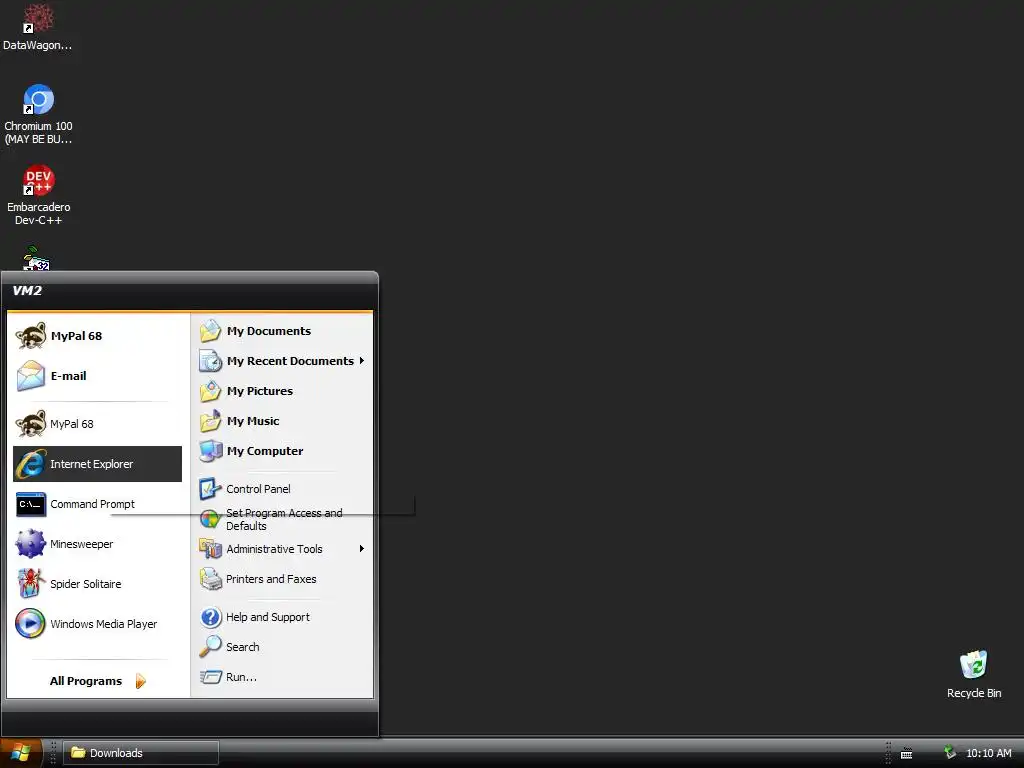
Task: Open the Printers and Faxes icon
Action: pos(210,579)
